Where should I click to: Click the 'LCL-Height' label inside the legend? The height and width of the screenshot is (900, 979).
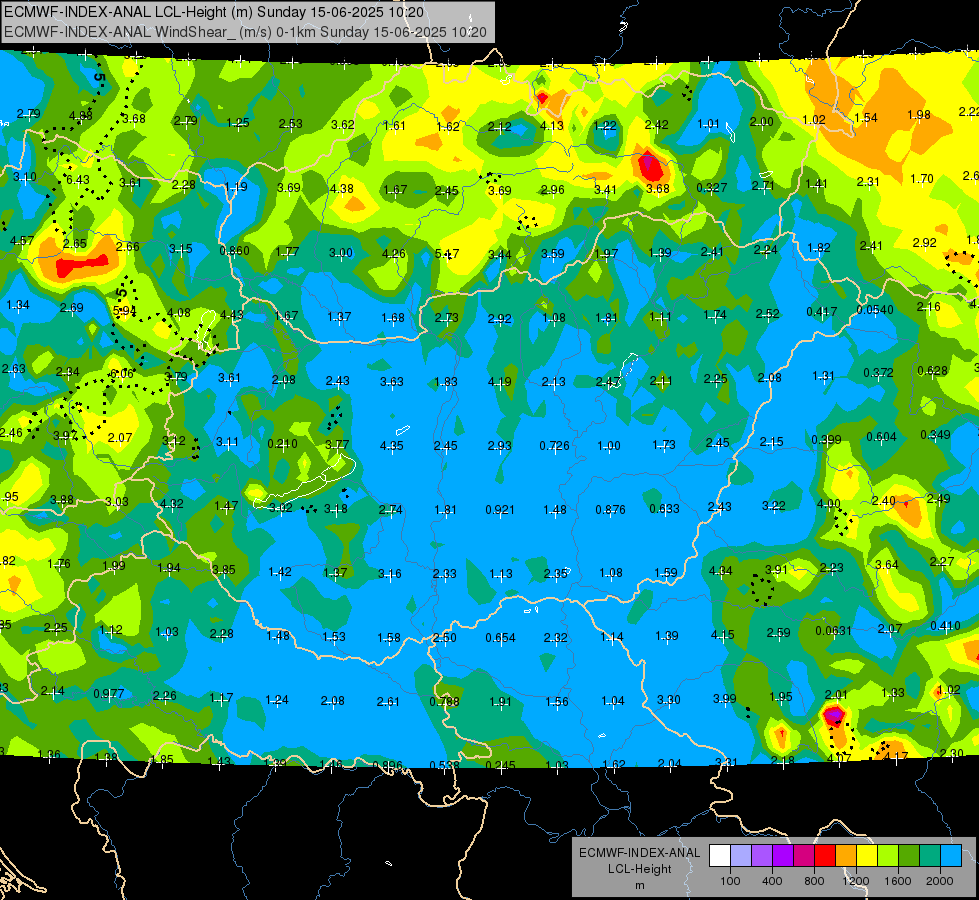640,869
